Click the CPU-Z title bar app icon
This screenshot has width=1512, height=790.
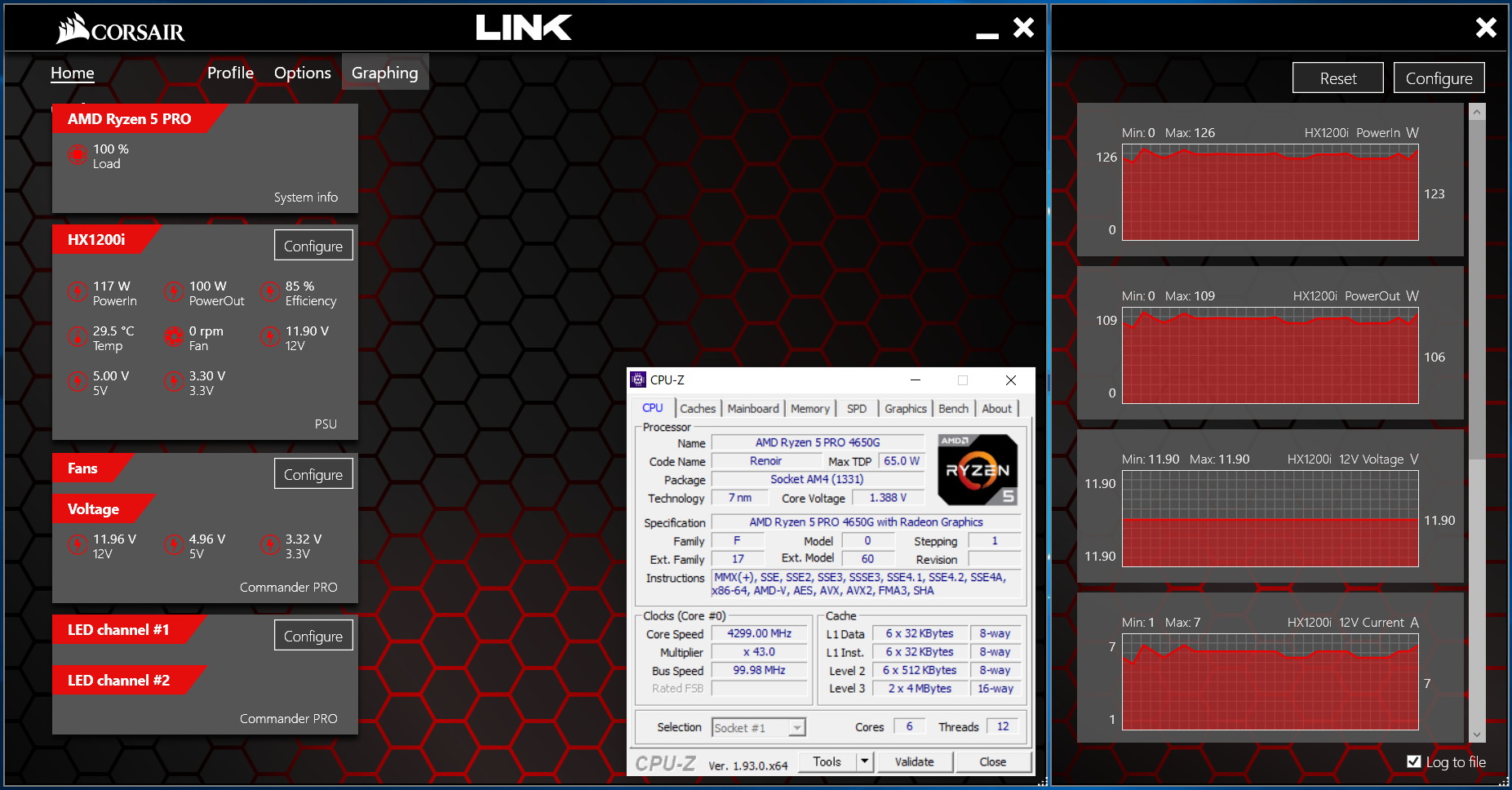pyautogui.click(x=639, y=379)
